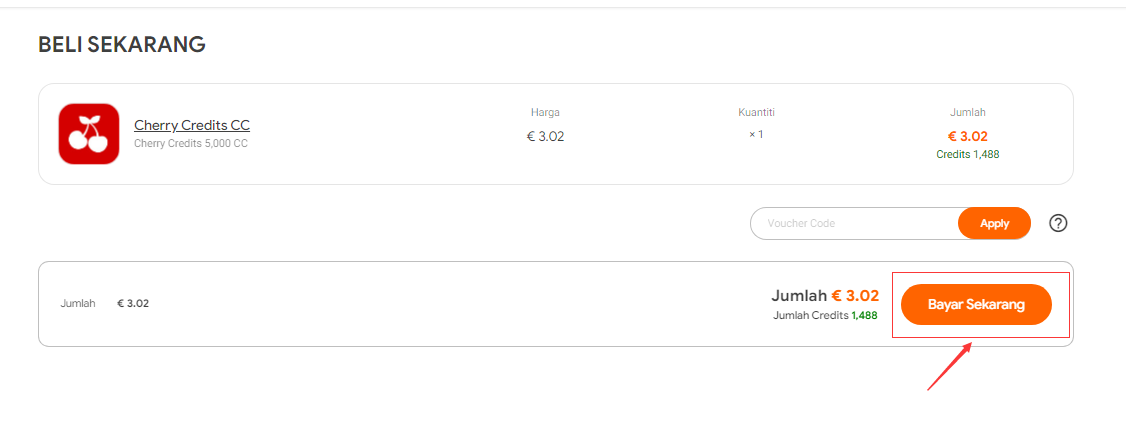The image size is (1126, 425).
Task: Click the Harga column label
Action: tap(545, 112)
